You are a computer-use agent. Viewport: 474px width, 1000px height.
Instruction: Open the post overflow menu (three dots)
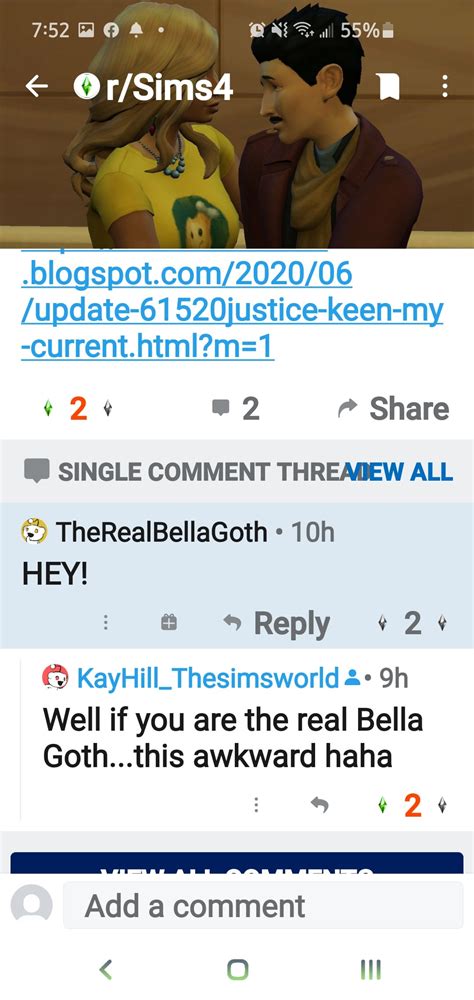pos(445,87)
